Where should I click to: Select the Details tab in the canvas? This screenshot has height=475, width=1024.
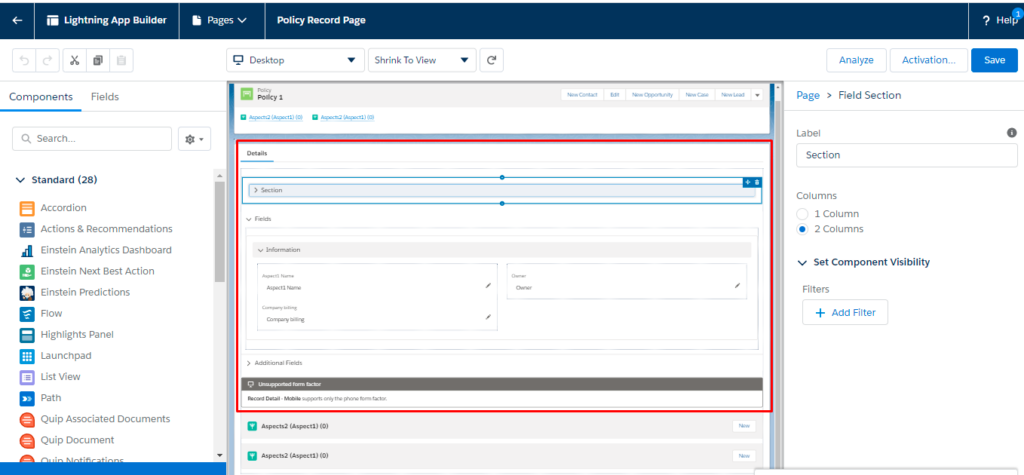click(x=257, y=153)
